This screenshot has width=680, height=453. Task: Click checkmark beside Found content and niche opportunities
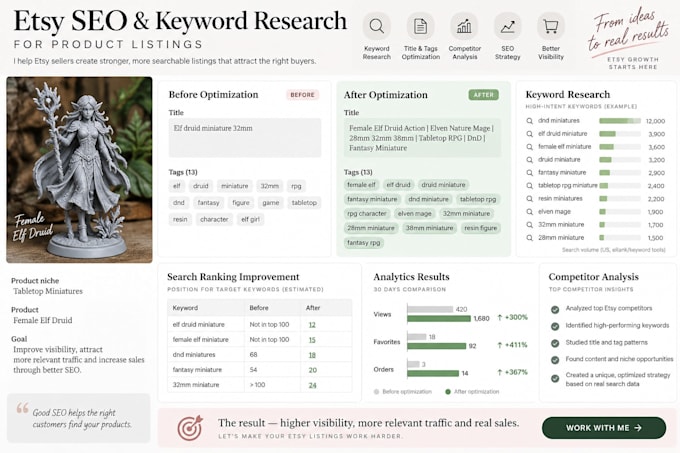[x=555, y=360]
